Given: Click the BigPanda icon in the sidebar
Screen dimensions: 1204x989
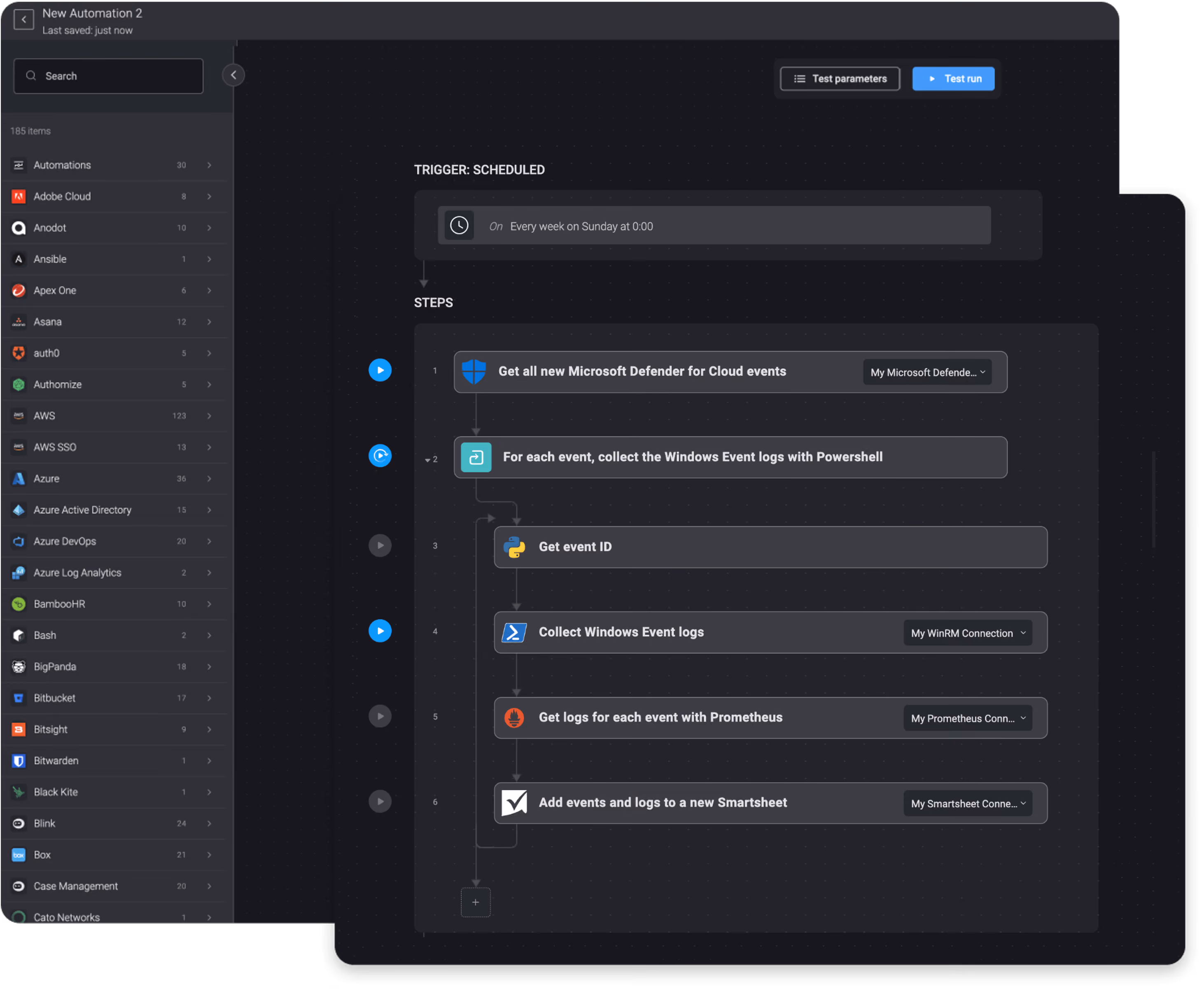Looking at the screenshot, I should [19, 667].
